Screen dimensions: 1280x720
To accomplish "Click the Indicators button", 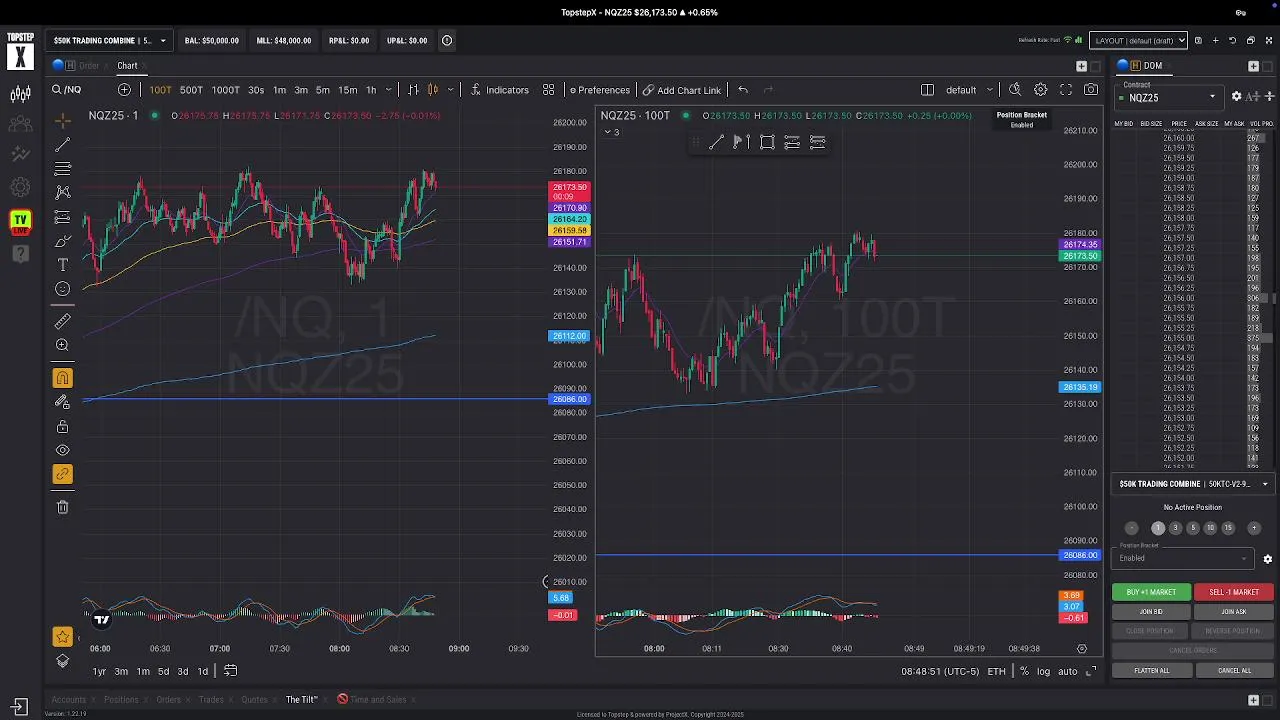I will tap(498, 90).
